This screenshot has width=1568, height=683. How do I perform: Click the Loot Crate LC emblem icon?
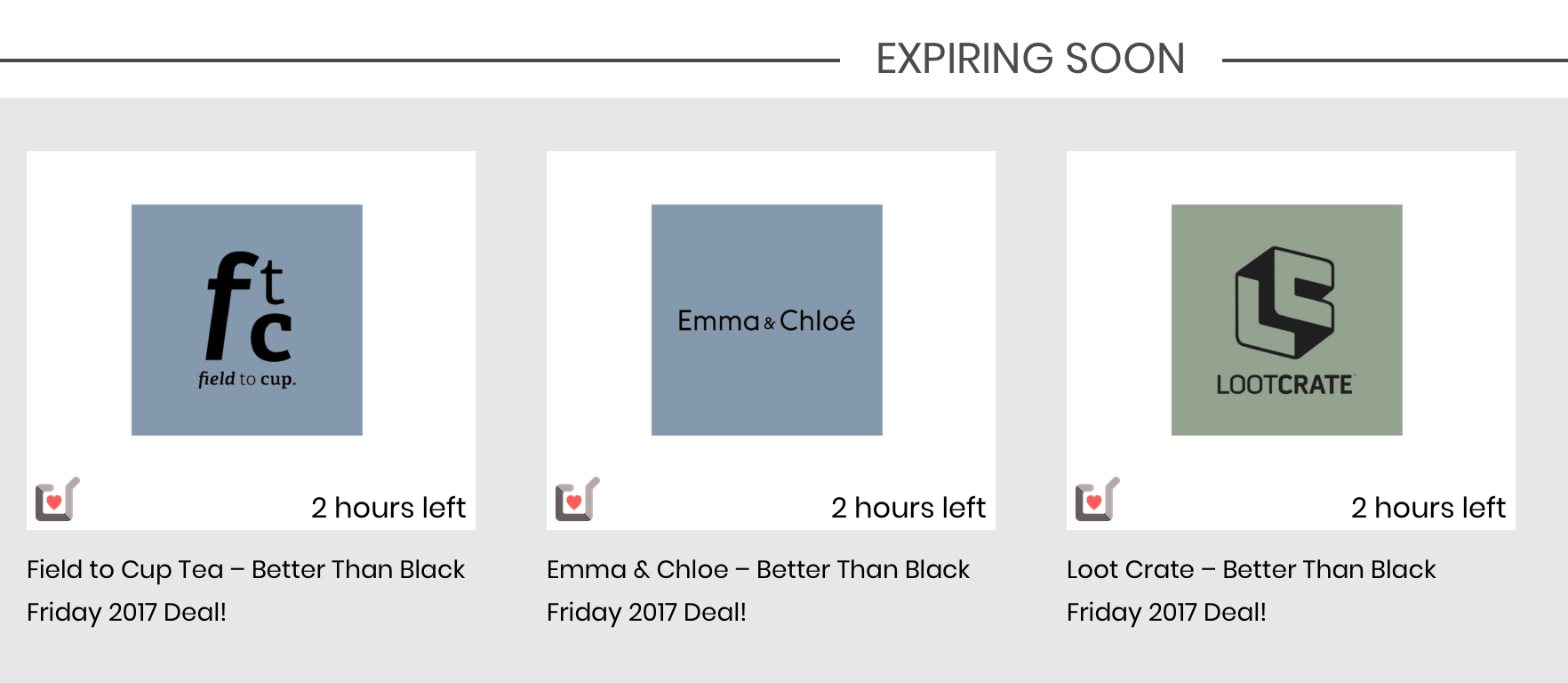(x=1285, y=303)
